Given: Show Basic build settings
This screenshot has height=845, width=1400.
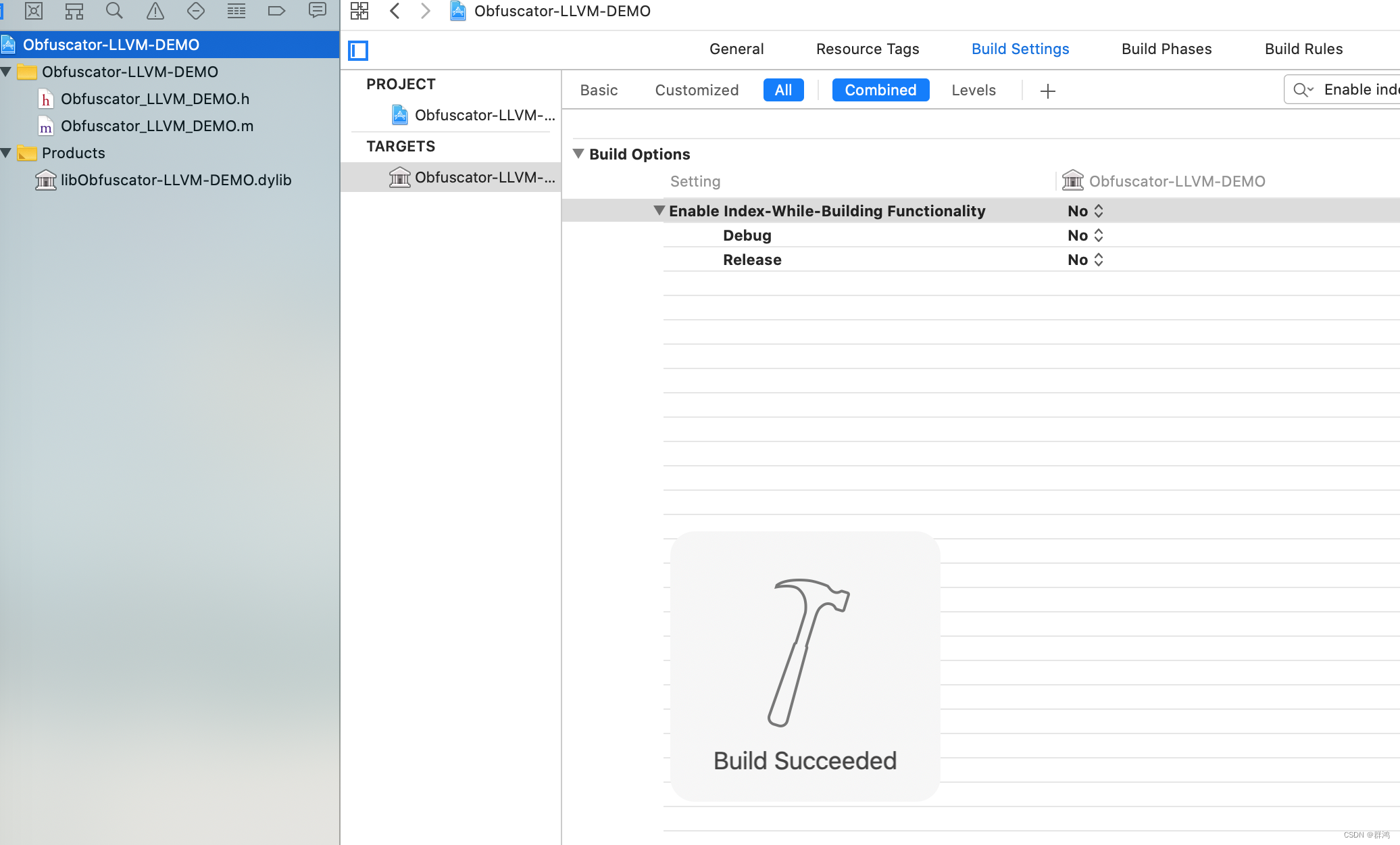Looking at the screenshot, I should [x=599, y=90].
